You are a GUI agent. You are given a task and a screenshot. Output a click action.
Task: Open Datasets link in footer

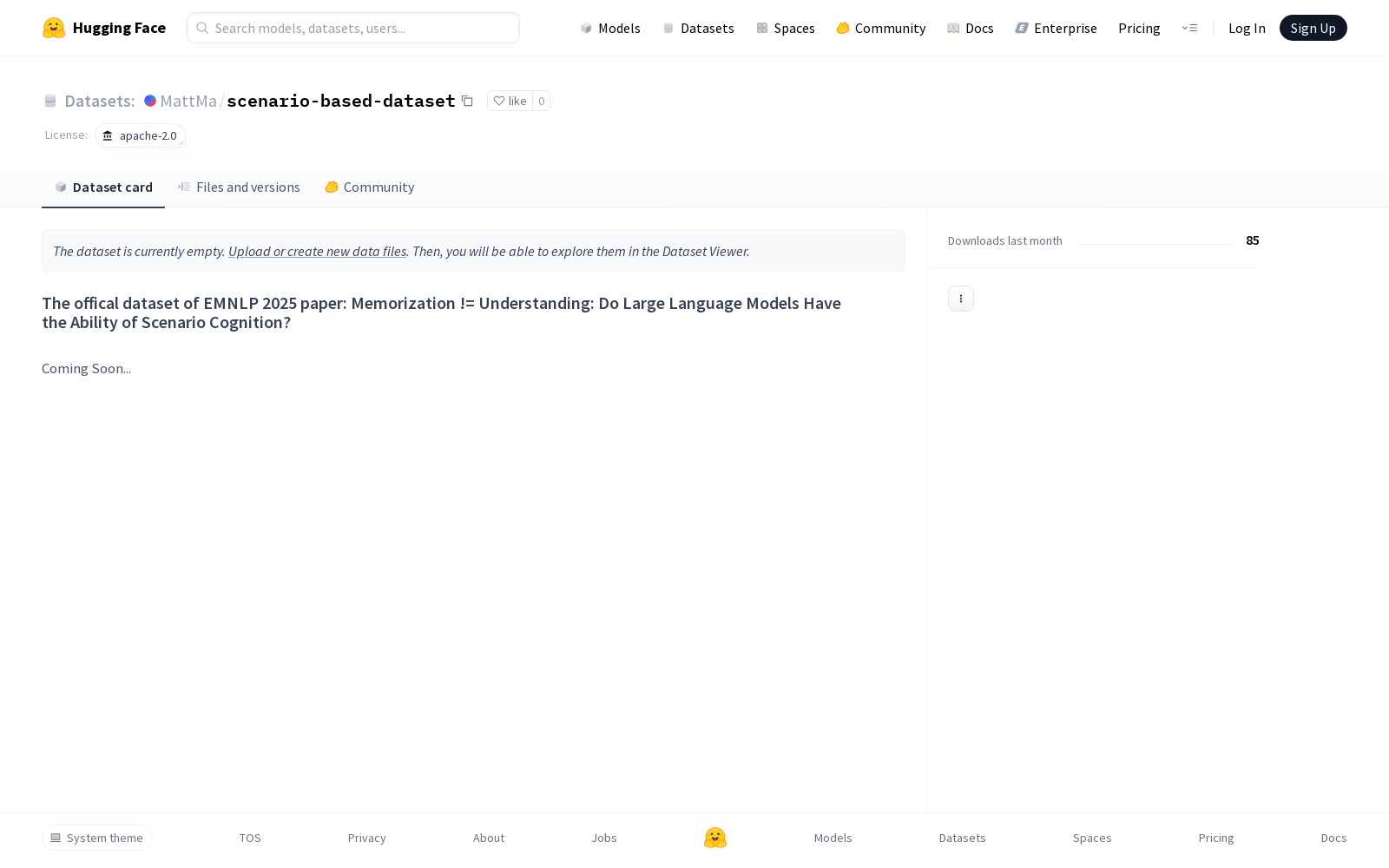(963, 838)
